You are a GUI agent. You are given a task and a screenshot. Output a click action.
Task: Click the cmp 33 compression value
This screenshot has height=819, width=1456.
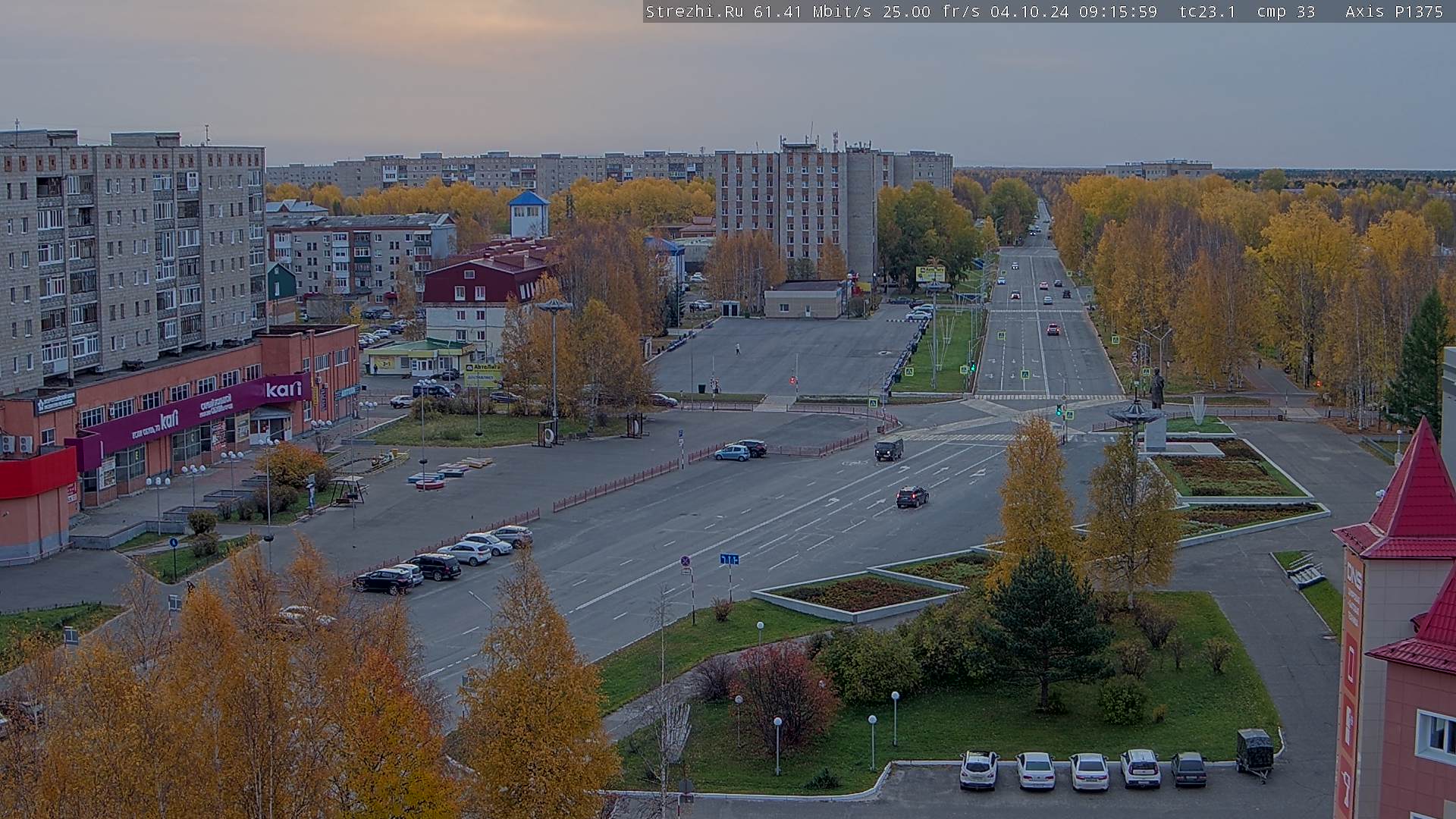click(1285, 11)
